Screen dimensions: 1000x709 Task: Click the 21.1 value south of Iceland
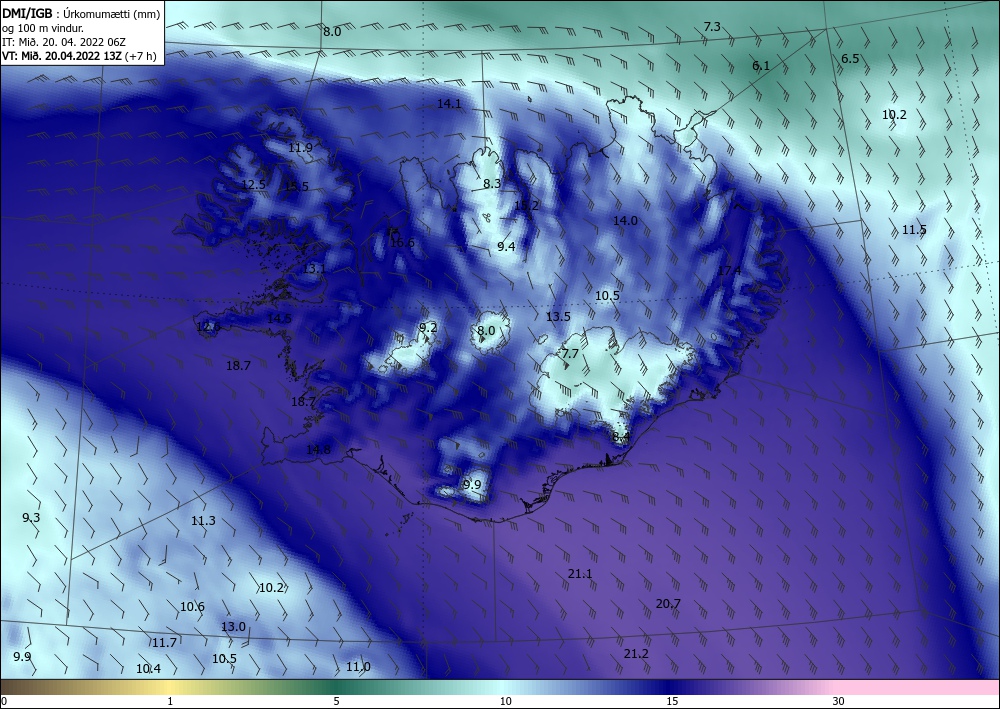[x=580, y=574]
